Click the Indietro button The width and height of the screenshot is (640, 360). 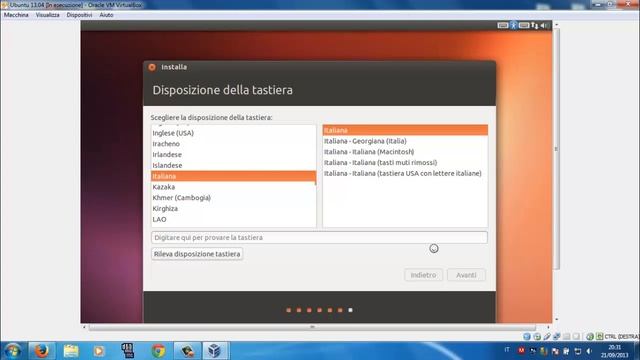423,275
